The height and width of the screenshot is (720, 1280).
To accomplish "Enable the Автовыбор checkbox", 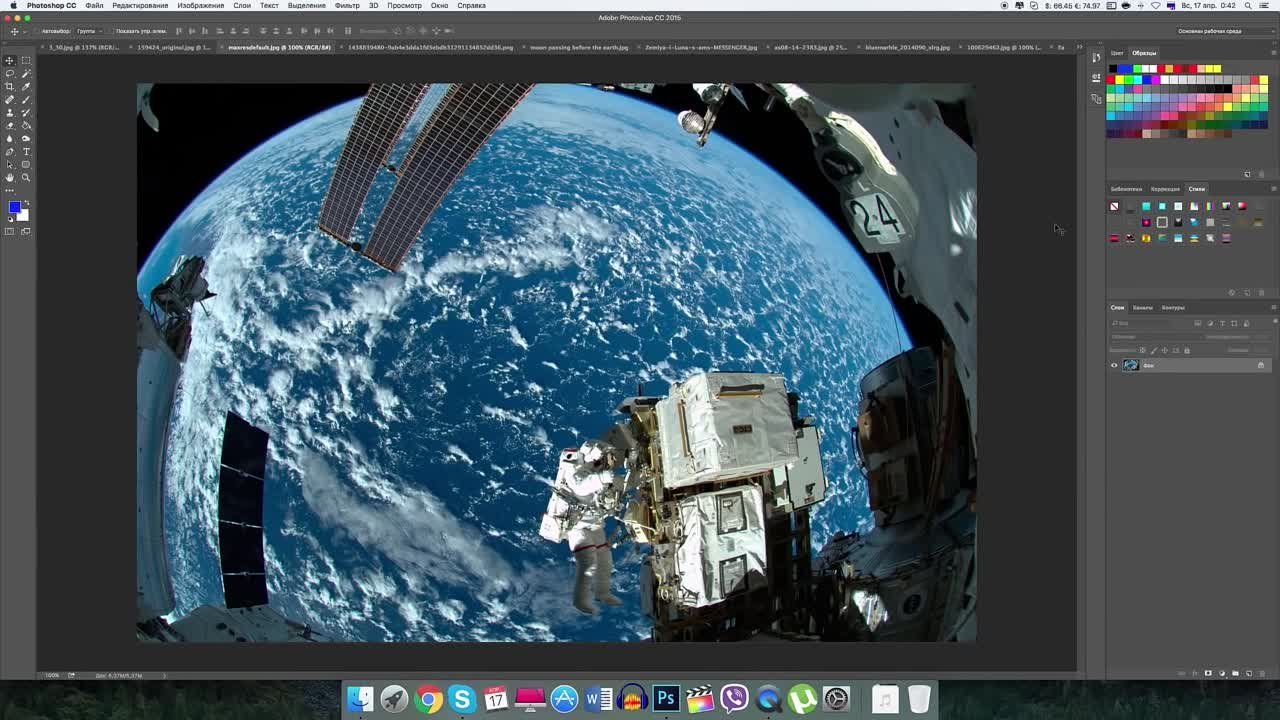I will tap(38, 31).
